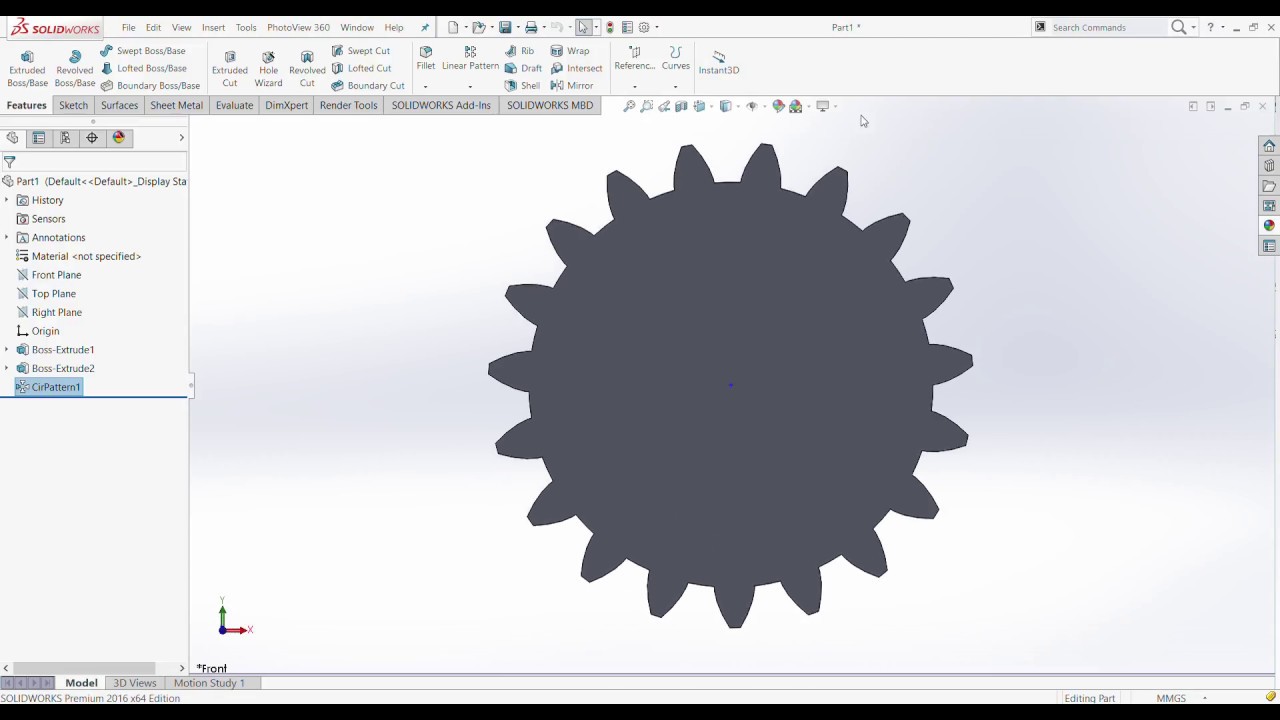Select the Fillet tool
This screenshot has width=1280, height=720.
(426, 58)
